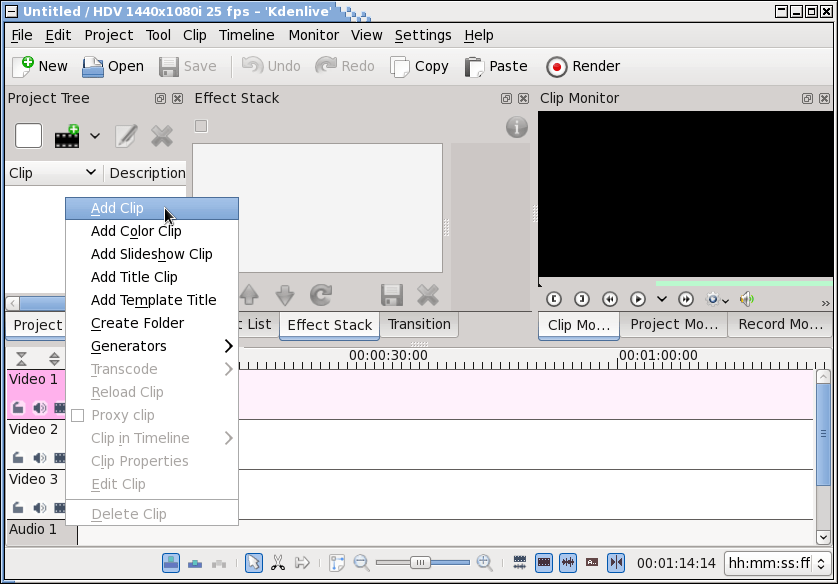Image resolution: width=838 pixels, height=584 pixels.
Task: Click the zoom in magnifier icon
Action: point(485,563)
